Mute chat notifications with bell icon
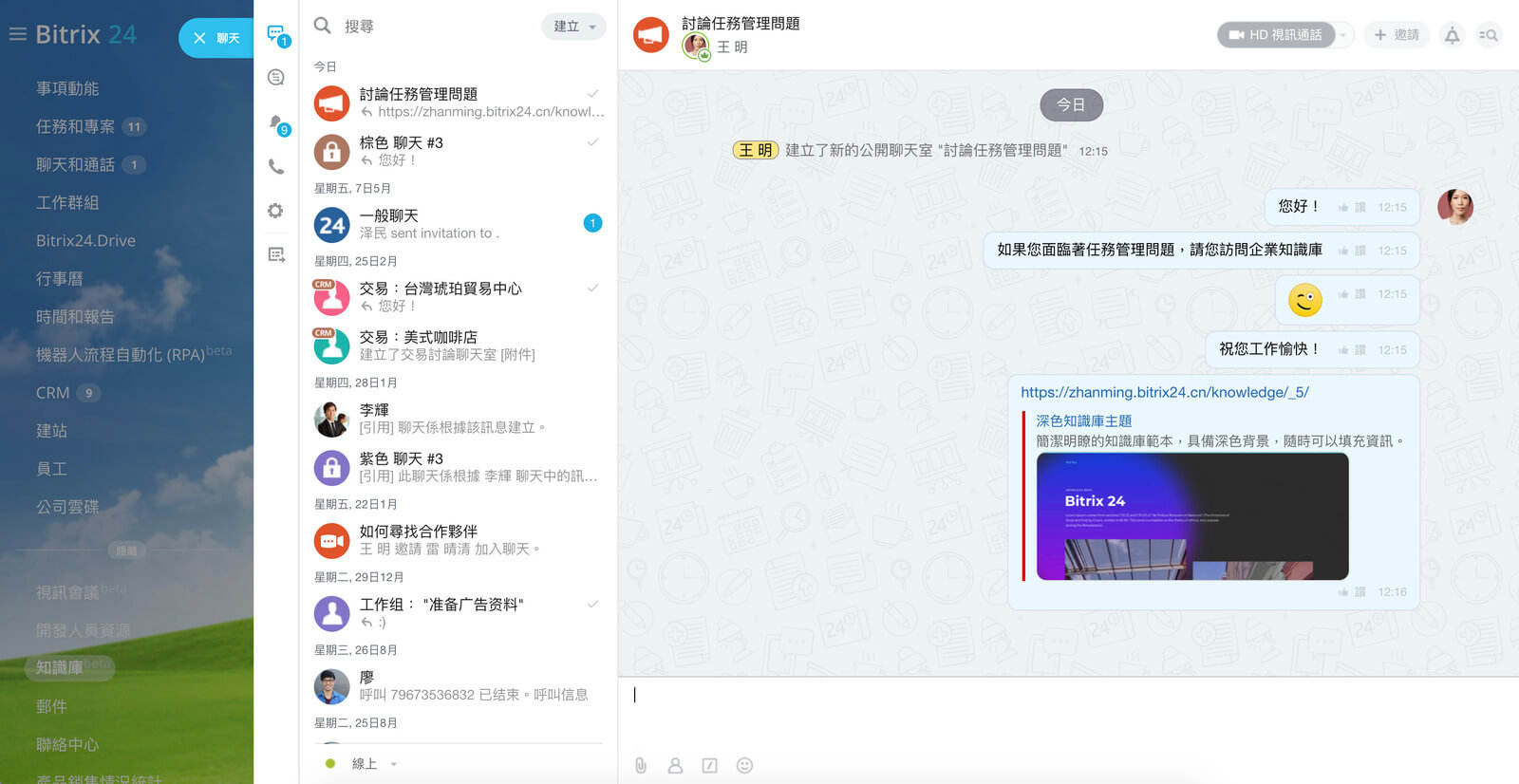This screenshot has height=784, width=1519. point(1452,36)
